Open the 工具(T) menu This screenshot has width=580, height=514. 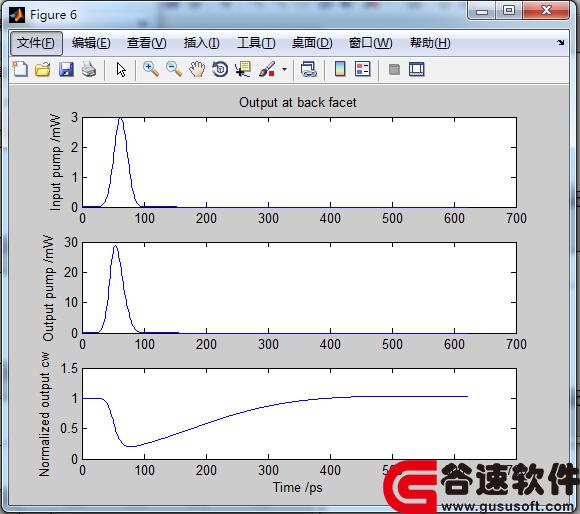point(256,43)
